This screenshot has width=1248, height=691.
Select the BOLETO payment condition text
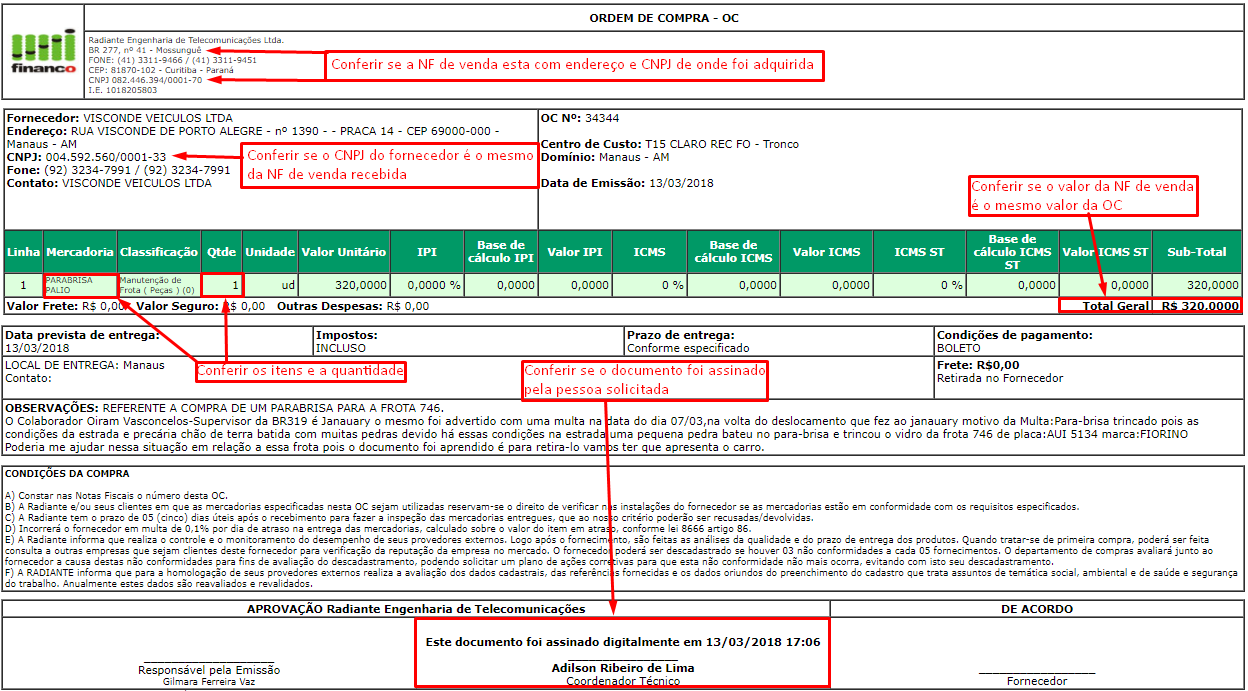tap(960, 349)
